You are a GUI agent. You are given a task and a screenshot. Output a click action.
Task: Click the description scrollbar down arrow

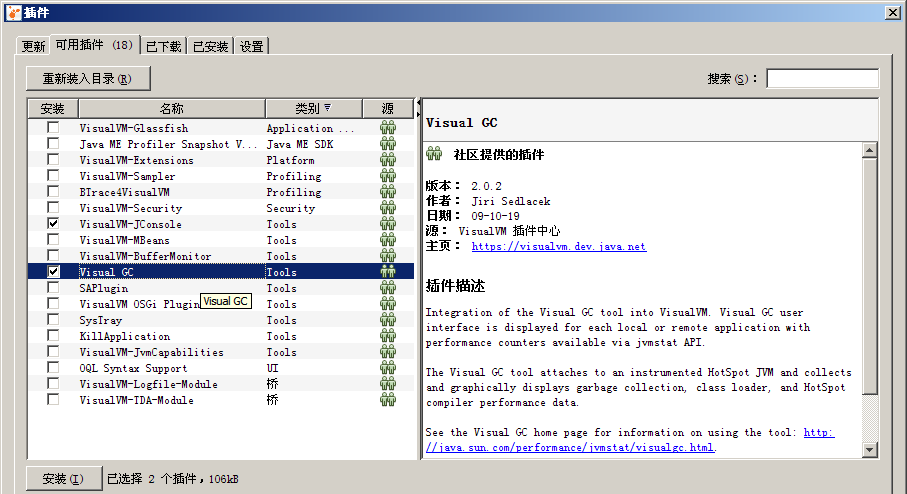click(x=869, y=449)
